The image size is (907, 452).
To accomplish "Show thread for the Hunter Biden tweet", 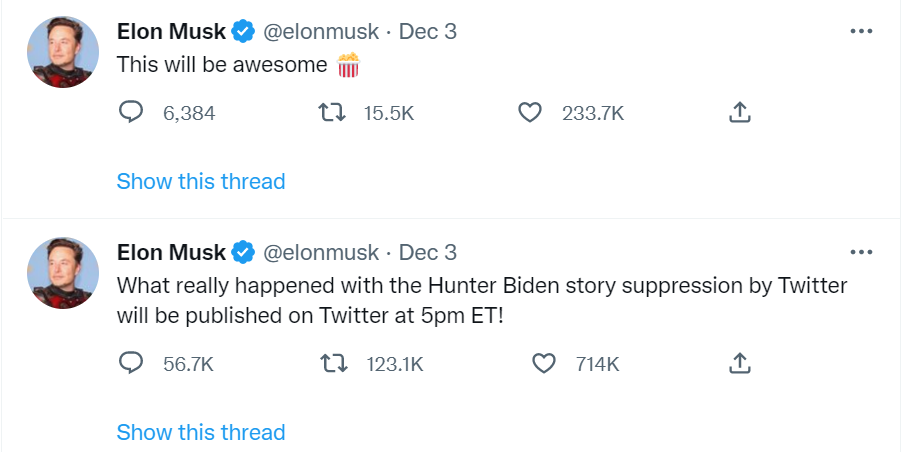I will click(201, 432).
